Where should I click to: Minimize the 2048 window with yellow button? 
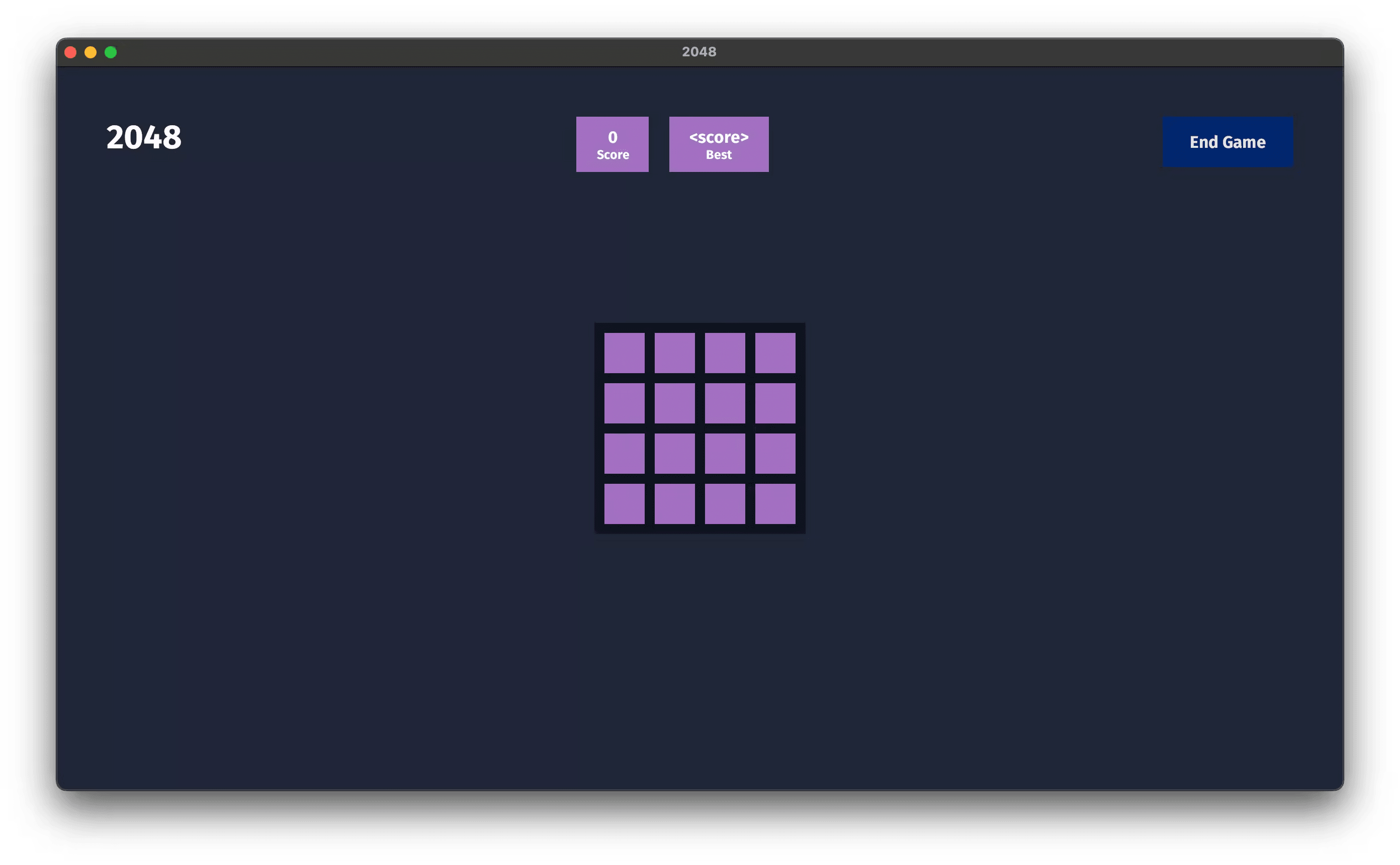91,53
